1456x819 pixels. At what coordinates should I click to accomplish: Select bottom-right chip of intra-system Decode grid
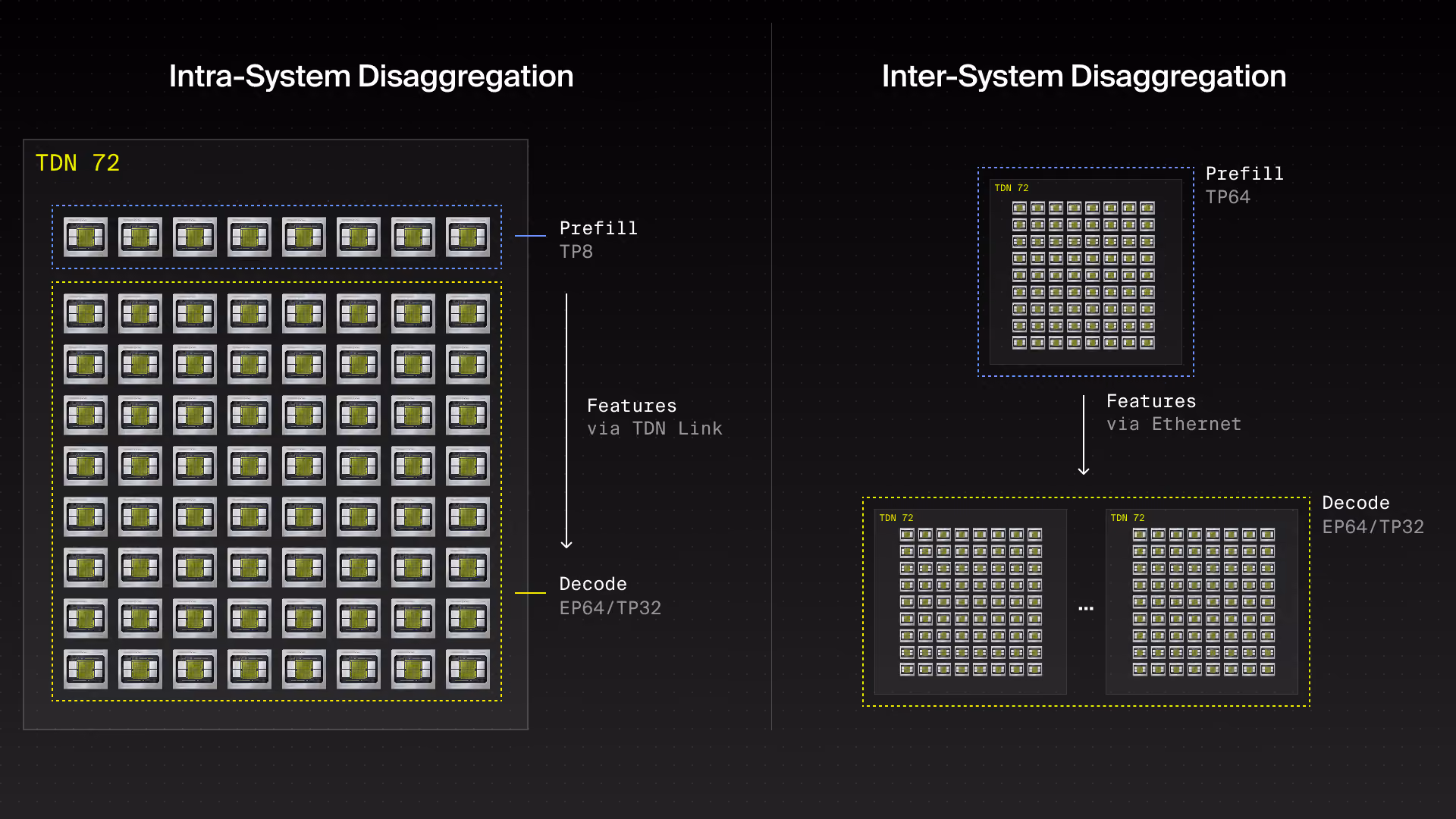[468, 669]
